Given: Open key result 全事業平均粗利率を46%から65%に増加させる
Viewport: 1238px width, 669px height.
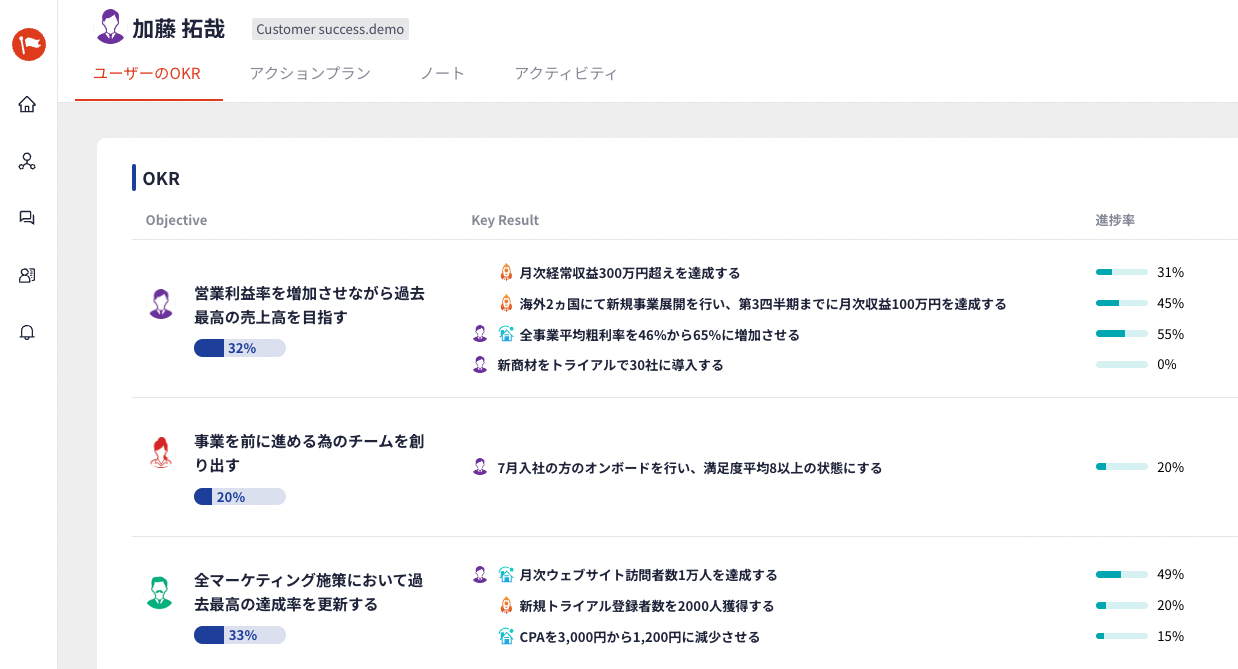Looking at the screenshot, I should [660, 335].
